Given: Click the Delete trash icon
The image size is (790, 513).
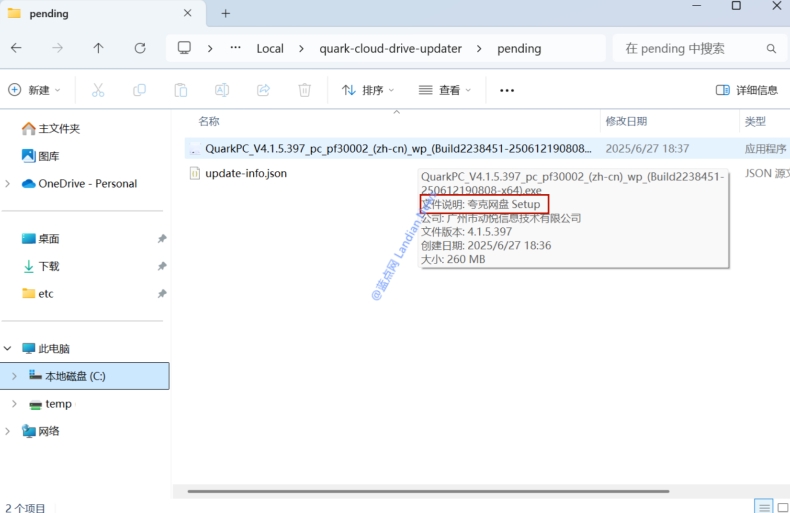Looking at the screenshot, I should pyautogui.click(x=305, y=90).
